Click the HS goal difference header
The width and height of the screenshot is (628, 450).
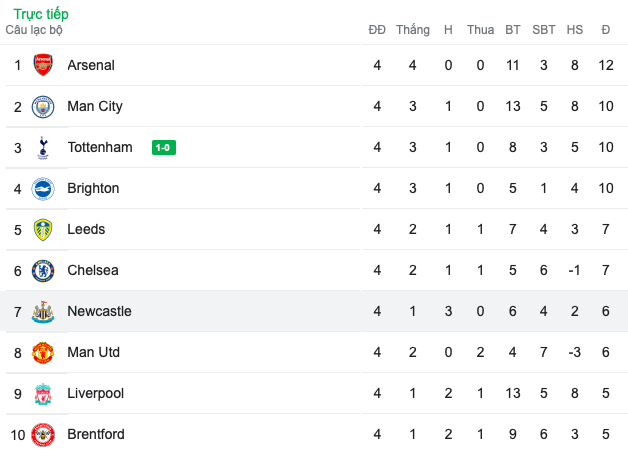pyautogui.click(x=574, y=30)
